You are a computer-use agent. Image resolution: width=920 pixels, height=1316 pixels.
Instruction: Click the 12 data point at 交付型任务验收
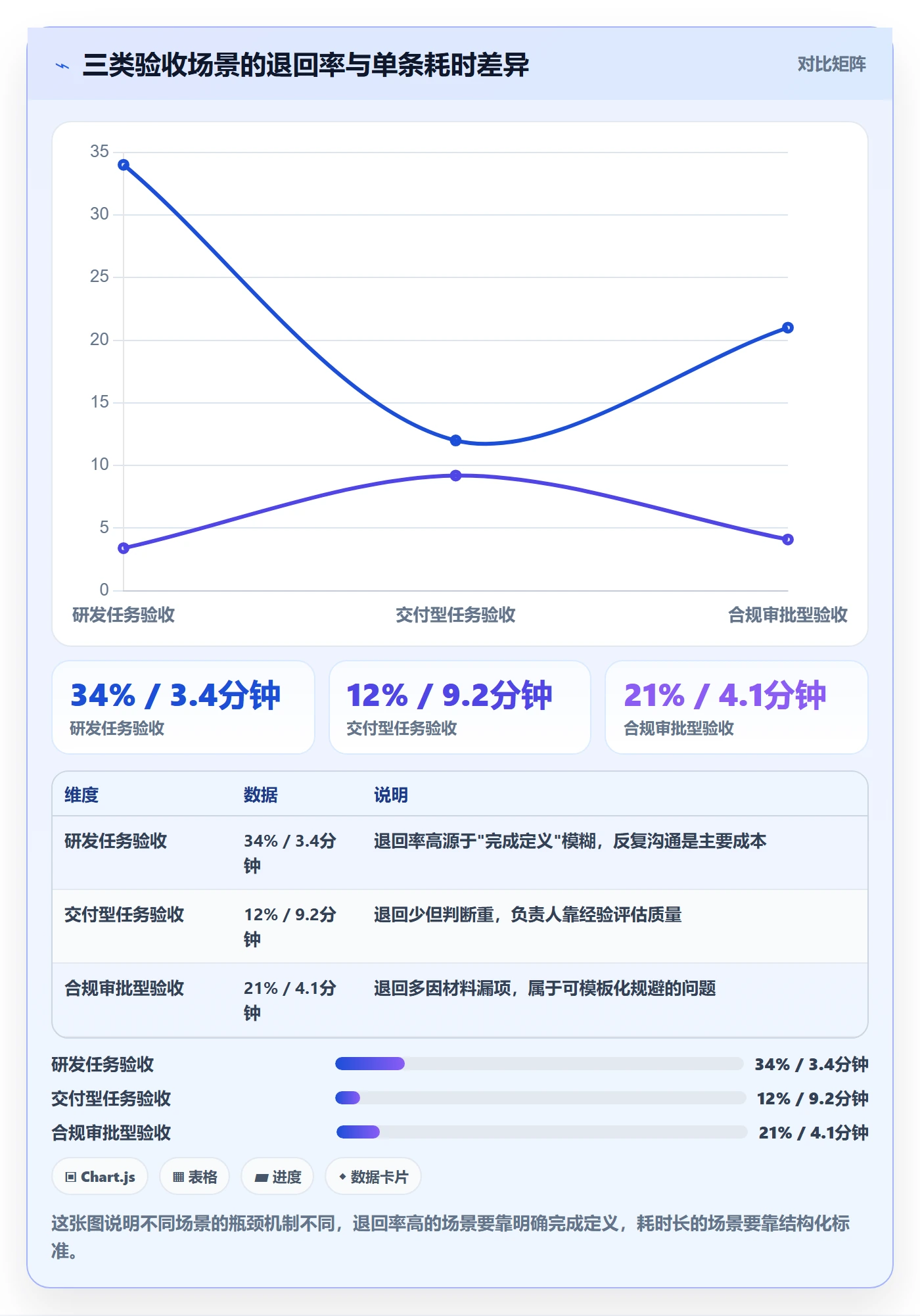pos(455,440)
